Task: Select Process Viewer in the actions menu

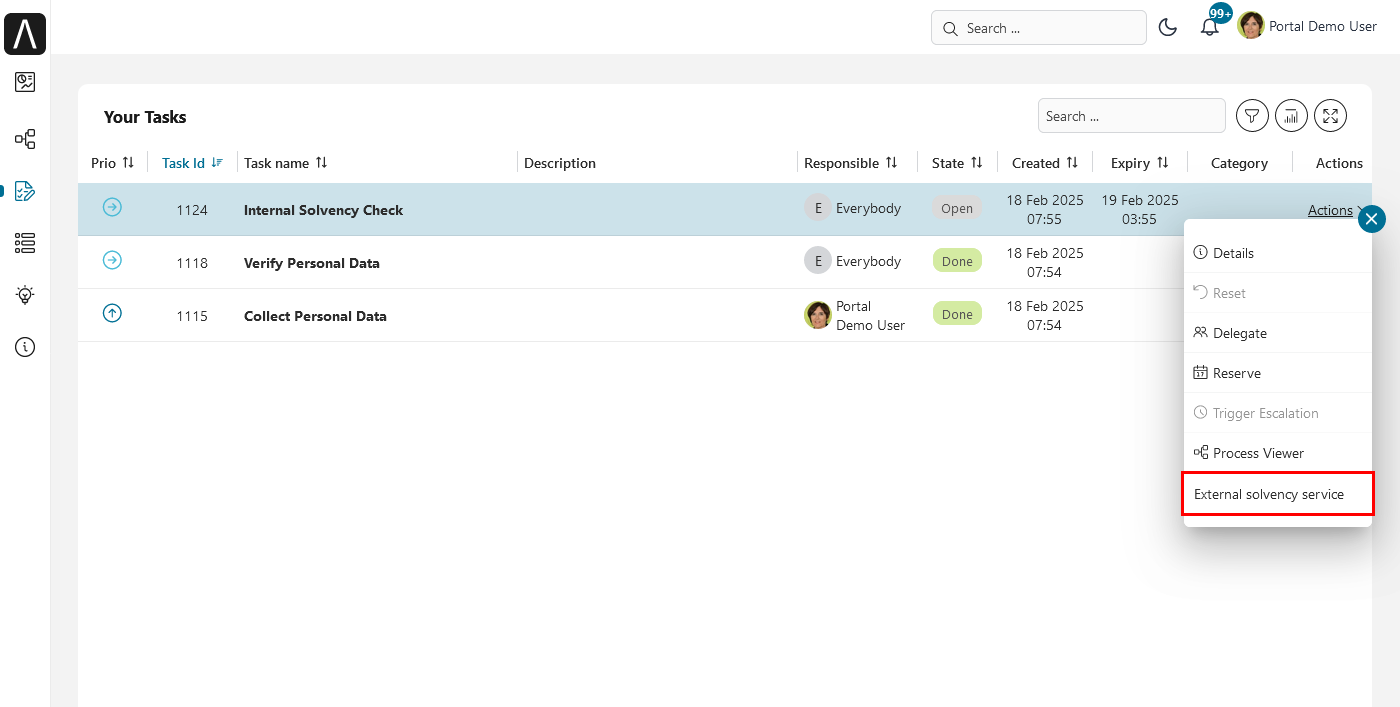Action: [x=1278, y=453]
